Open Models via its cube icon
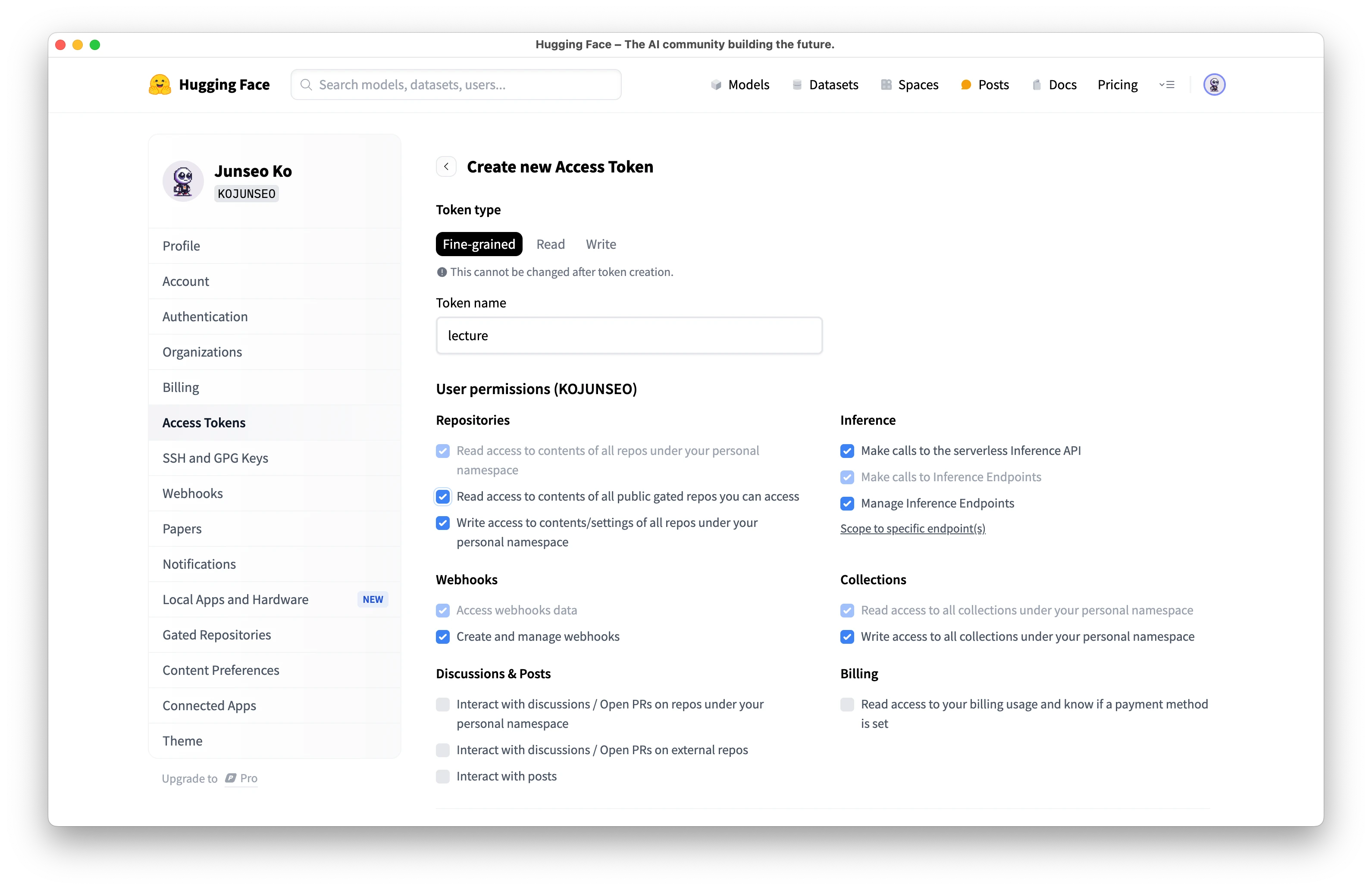The image size is (1372, 890). pos(716,85)
